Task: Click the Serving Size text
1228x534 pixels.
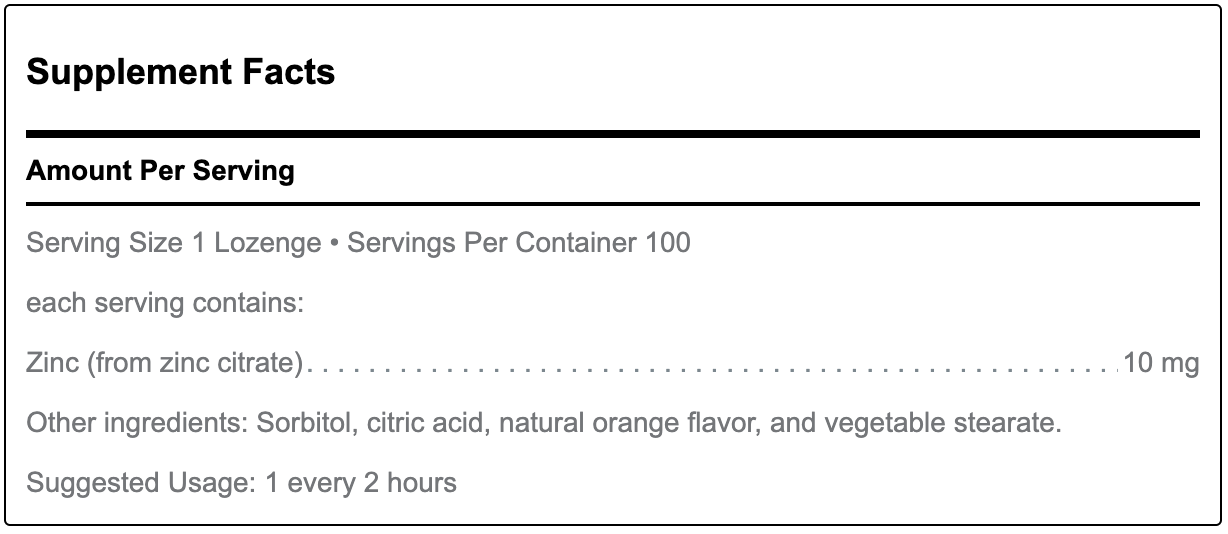Action: 105,243
